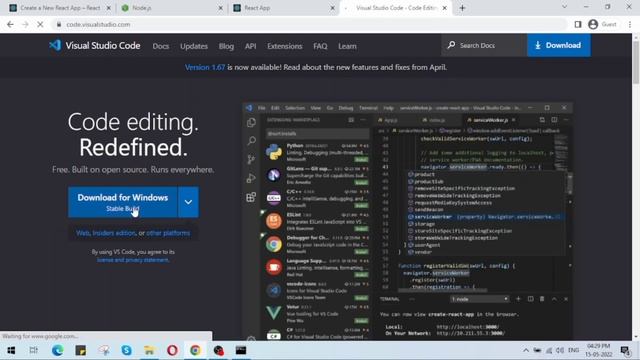Open the Web version link

coord(83,233)
